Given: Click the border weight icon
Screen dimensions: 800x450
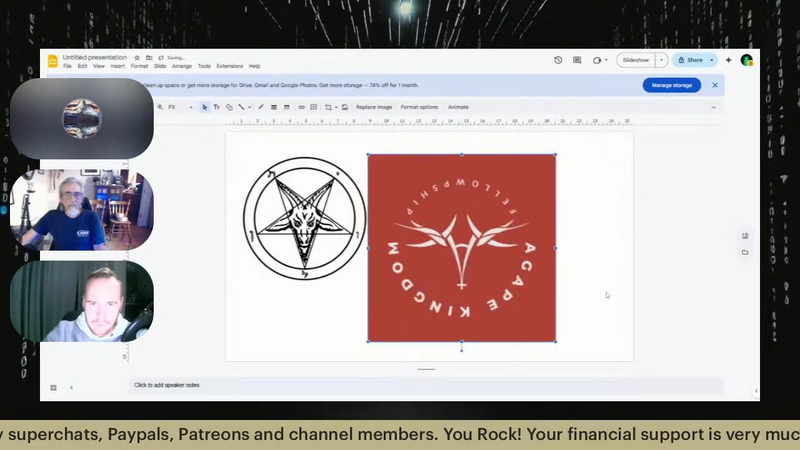Looking at the screenshot, I should pos(274,107).
